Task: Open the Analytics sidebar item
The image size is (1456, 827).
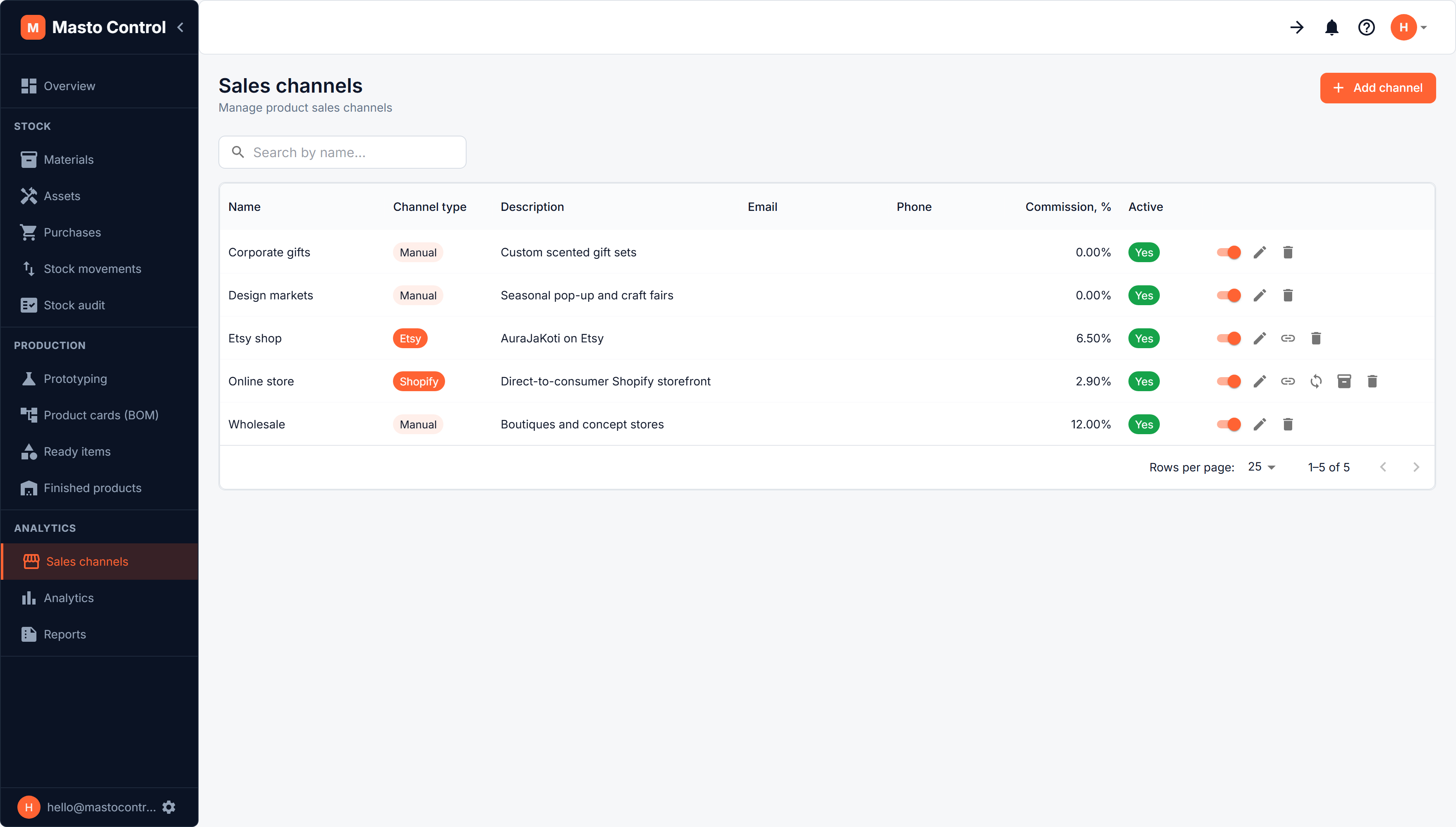Action: click(x=99, y=598)
